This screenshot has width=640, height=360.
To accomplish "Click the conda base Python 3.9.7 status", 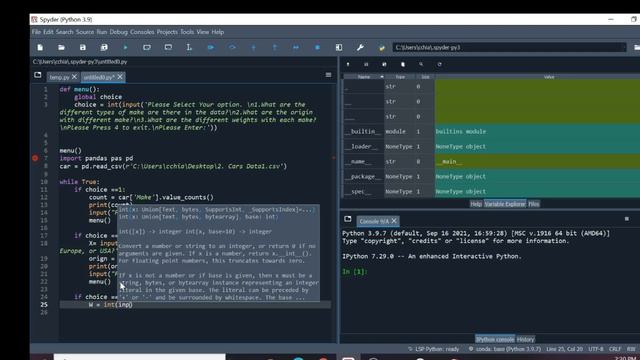I will [x=505, y=349].
